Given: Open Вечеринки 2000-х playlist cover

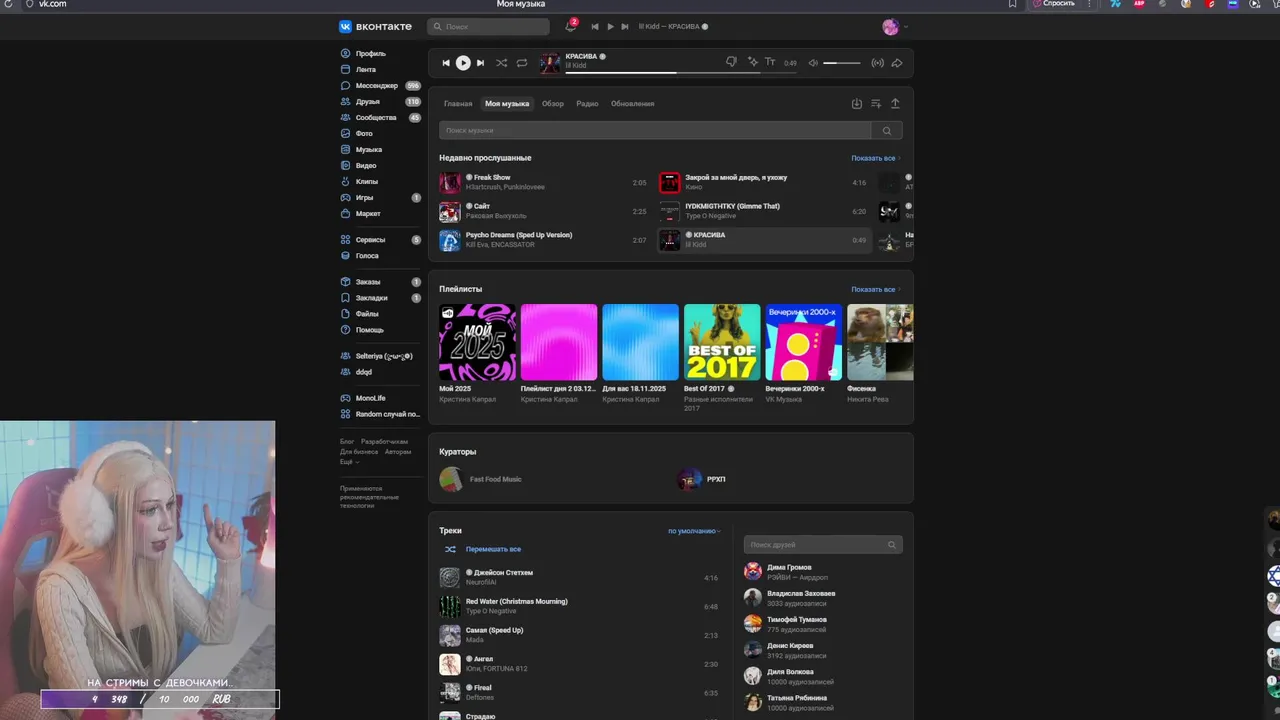Looking at the screenshot, I should pyautogui.click(x=804, y=342).
